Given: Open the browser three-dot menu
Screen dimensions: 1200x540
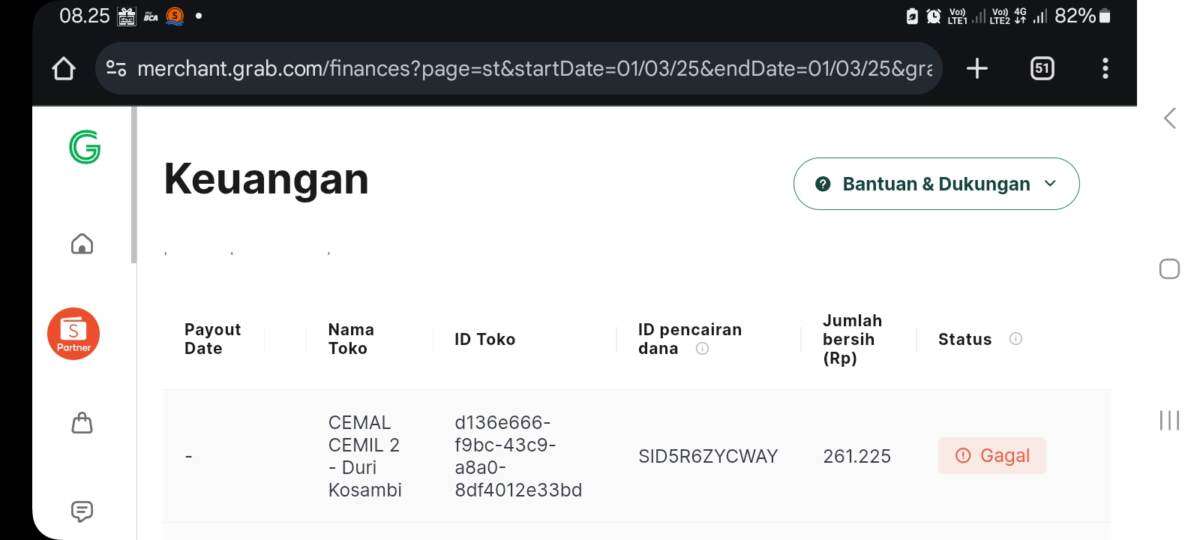Looking at the screenshot, I should (1105, 68).
